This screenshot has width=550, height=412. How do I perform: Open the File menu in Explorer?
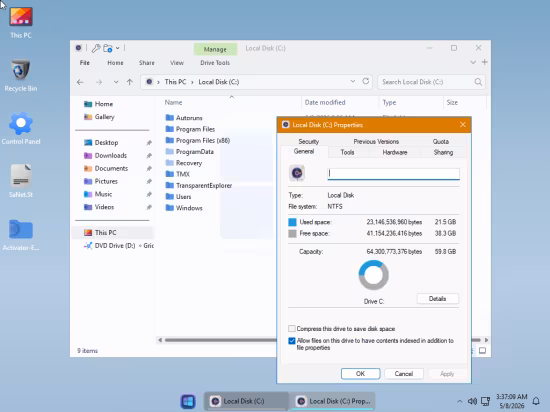tap(85, 63)
